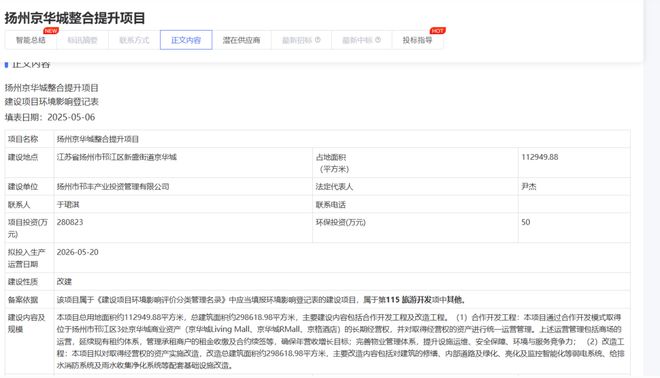
Task: Open the 最新招标 tab
Action: tap(301, 40)
